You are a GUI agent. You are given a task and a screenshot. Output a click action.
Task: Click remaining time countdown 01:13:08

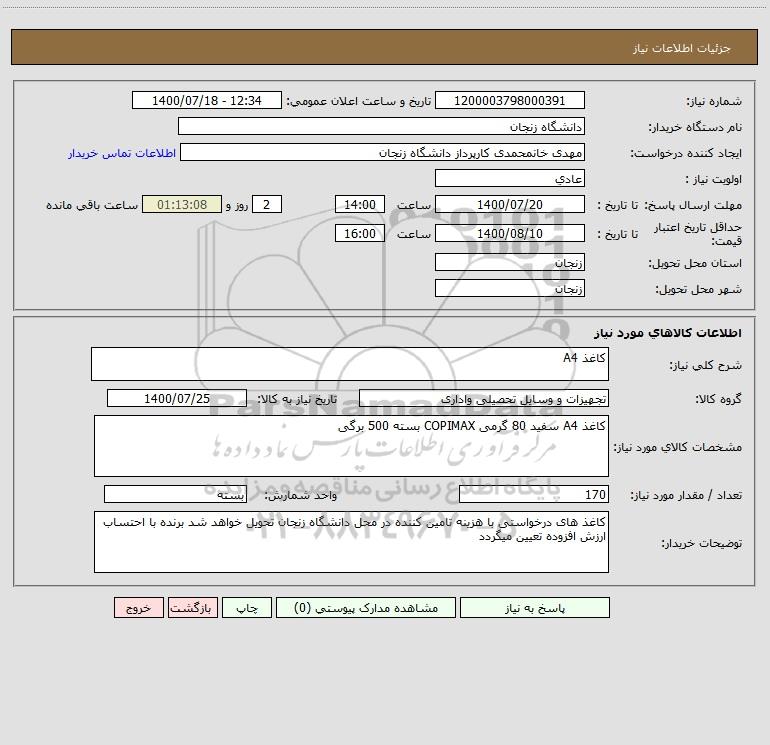(x=182, y=204)
